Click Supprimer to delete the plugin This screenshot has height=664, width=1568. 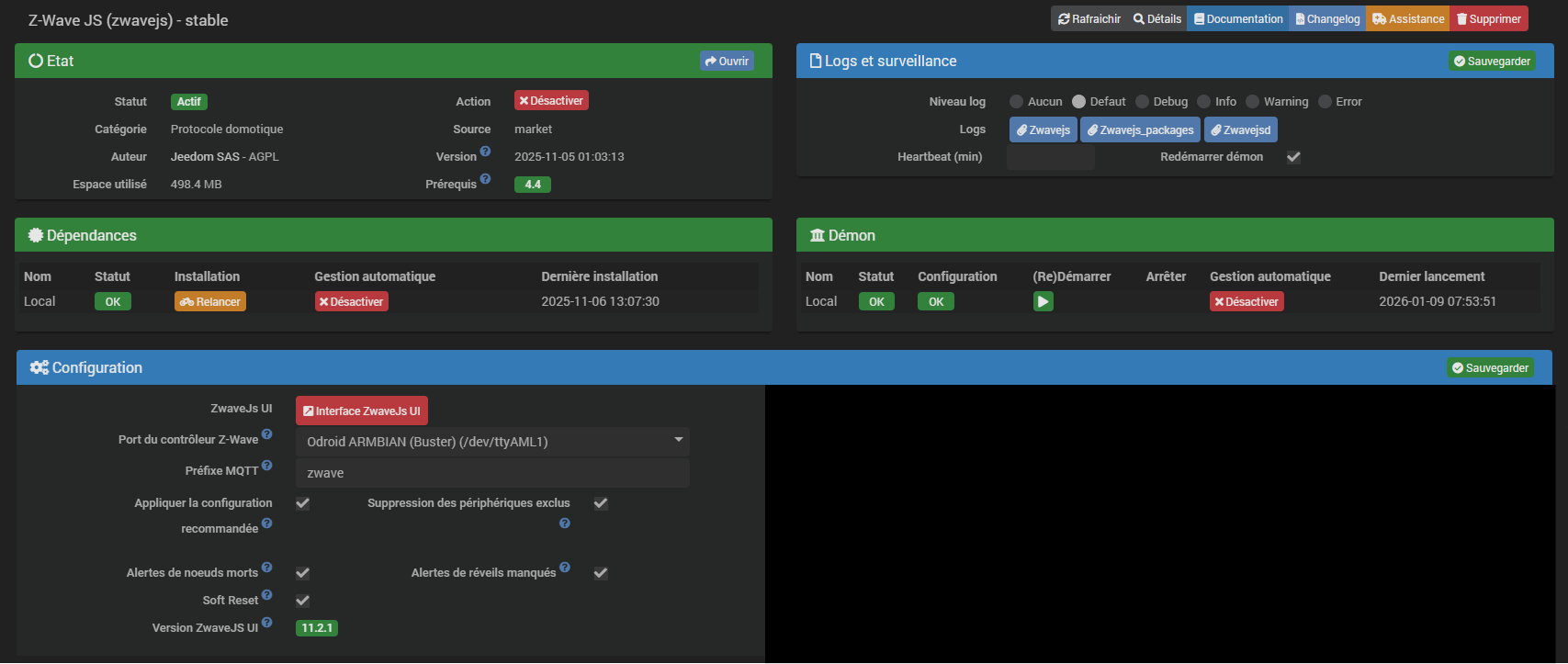pos(1489,18)
